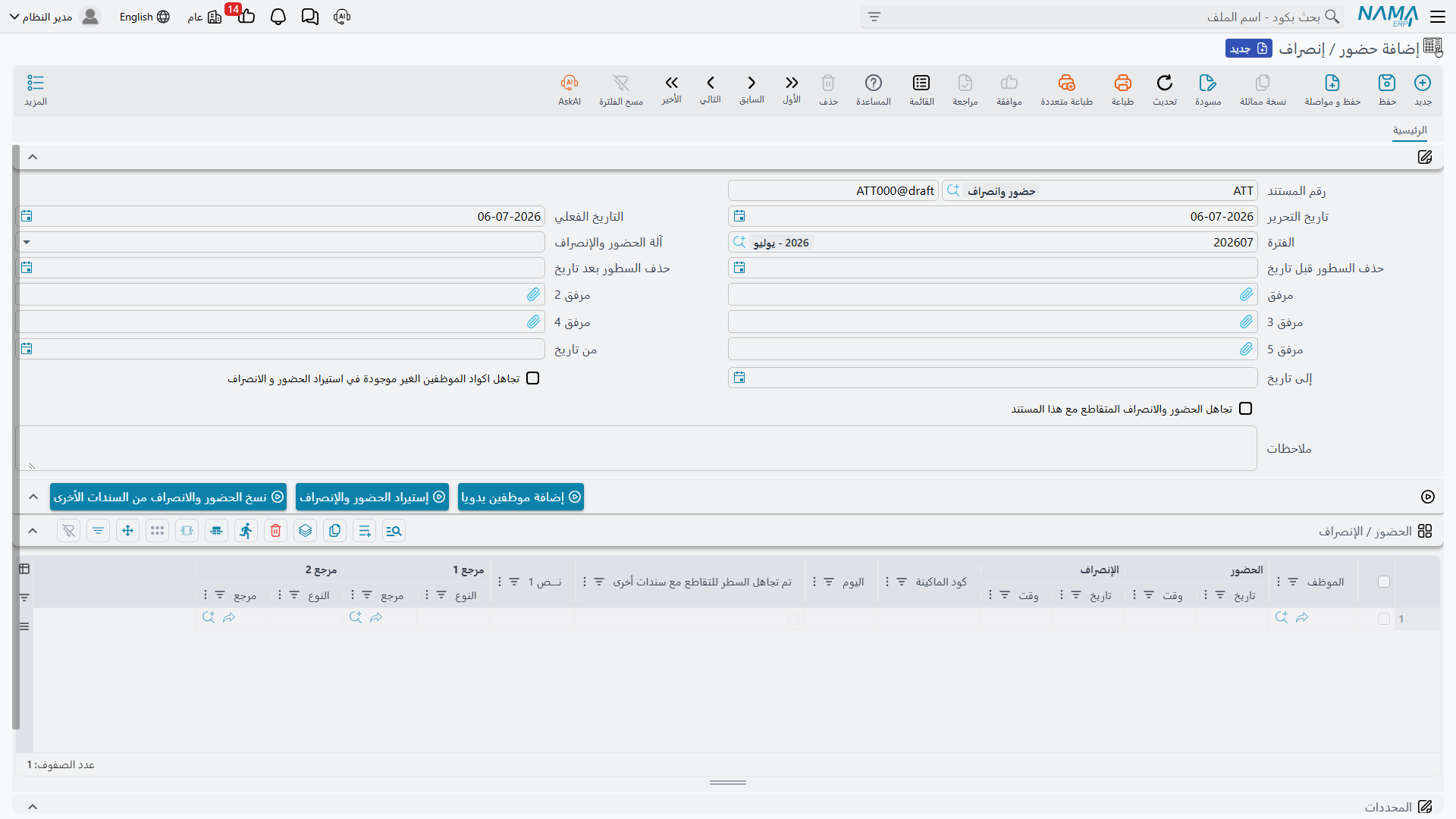Click the search filter options icon

click(874, 17)
